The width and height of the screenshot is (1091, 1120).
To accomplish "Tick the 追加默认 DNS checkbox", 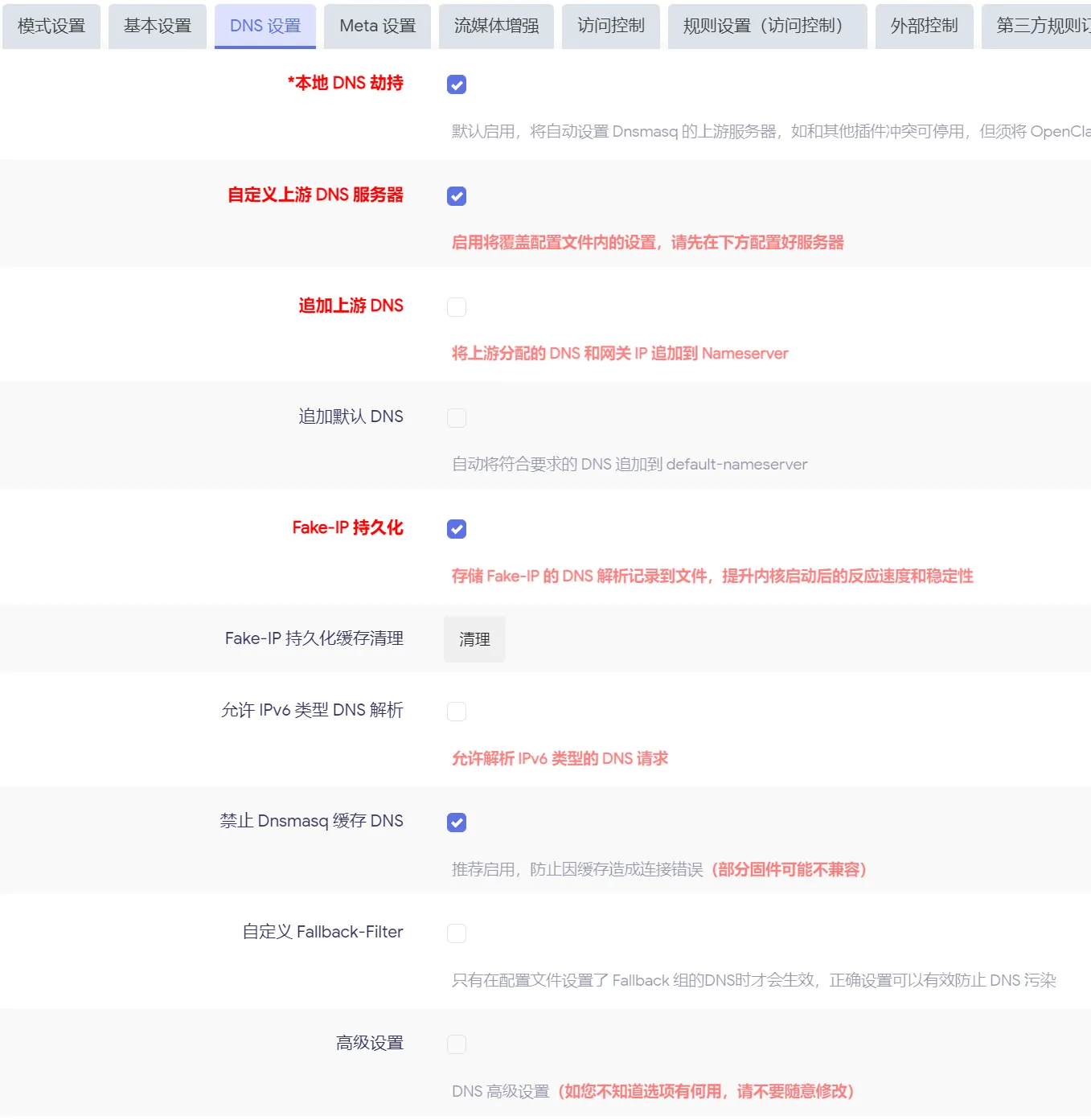I will click(x=457, y=418).
